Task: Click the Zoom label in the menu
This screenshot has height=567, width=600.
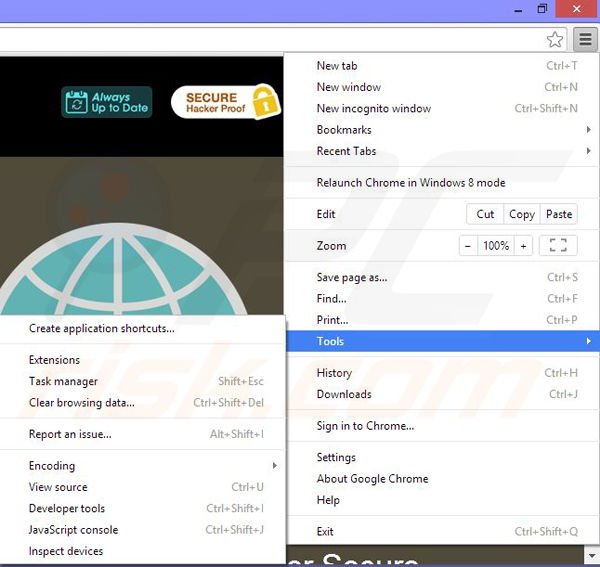Action: (331, 246)
